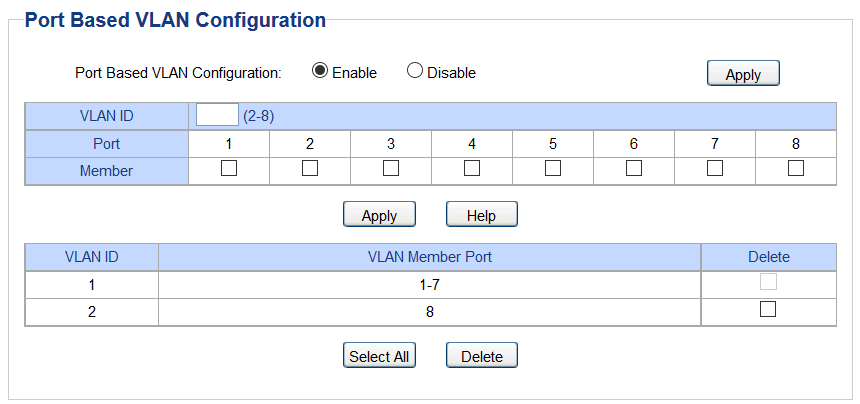The image size is (860, 404).
Task: Click the disabled Delete checkbox for VLAN 1
Action: coord(768,283)
